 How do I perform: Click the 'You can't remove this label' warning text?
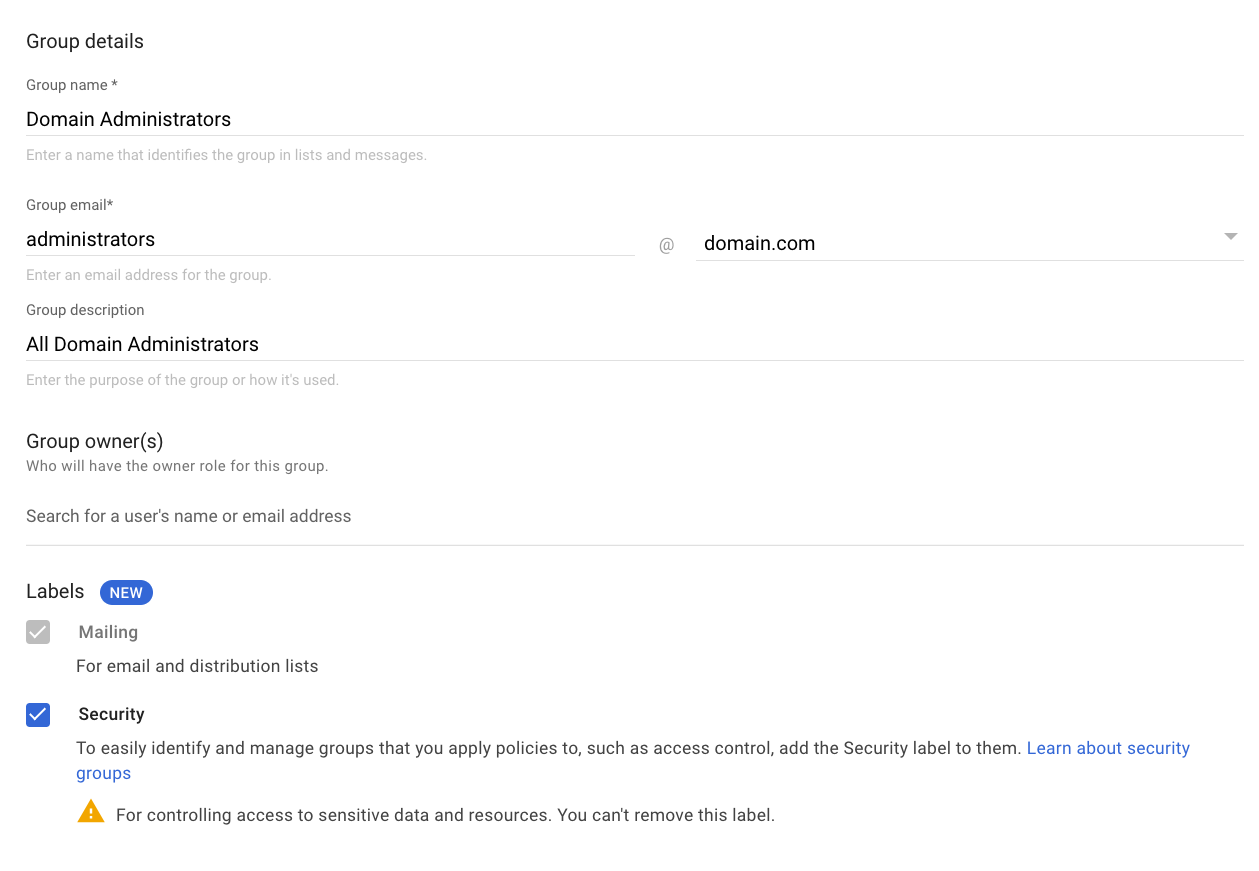click(x=445, y=815)
